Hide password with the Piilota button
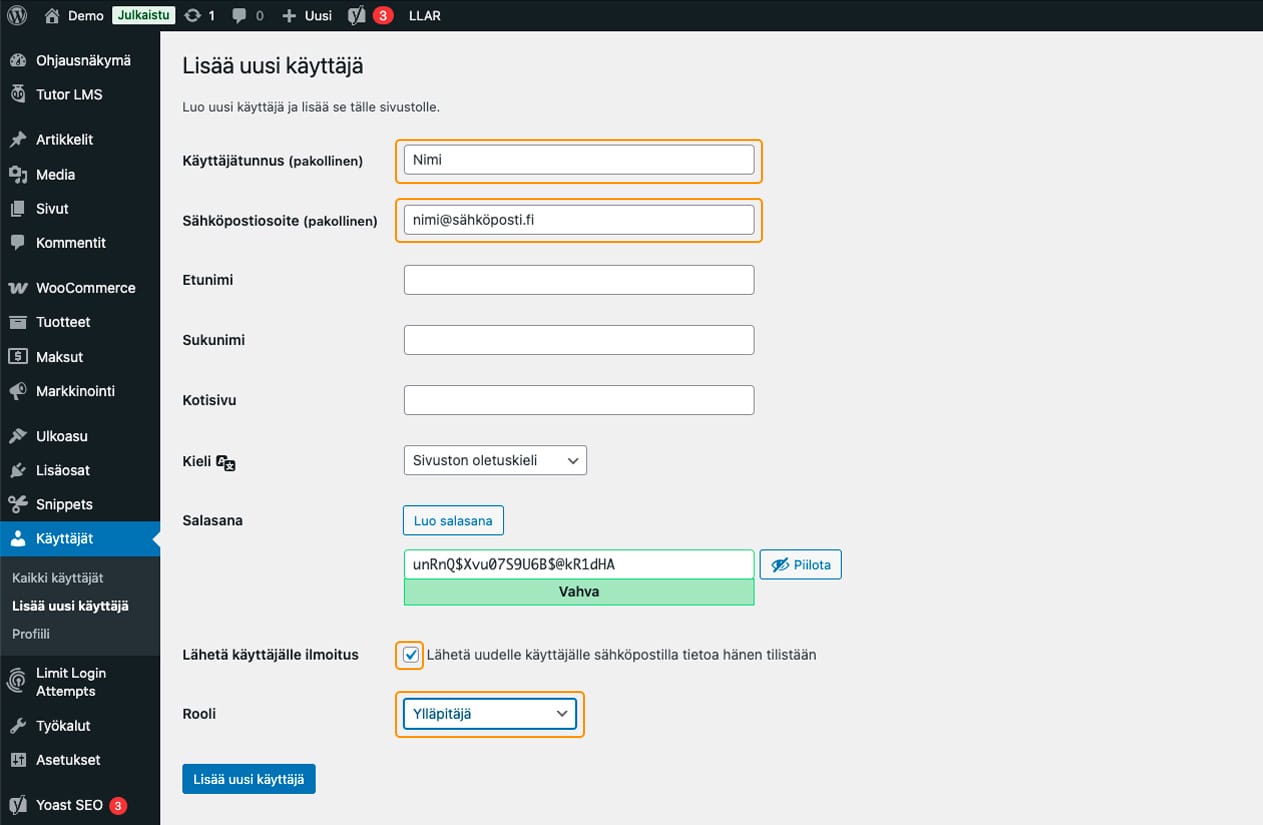 click(800, 564)
